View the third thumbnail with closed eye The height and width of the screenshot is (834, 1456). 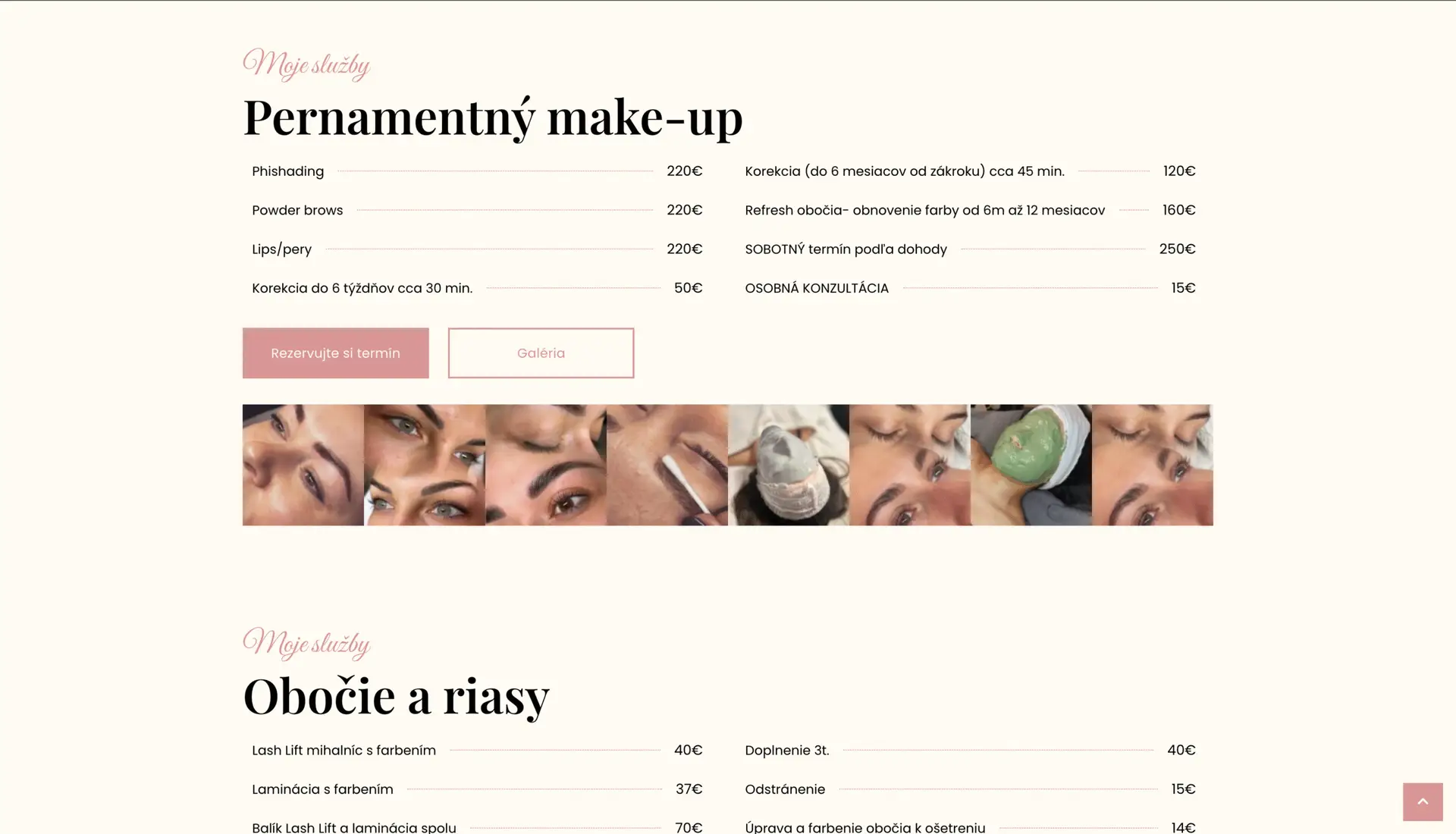[x=546, y=465]
